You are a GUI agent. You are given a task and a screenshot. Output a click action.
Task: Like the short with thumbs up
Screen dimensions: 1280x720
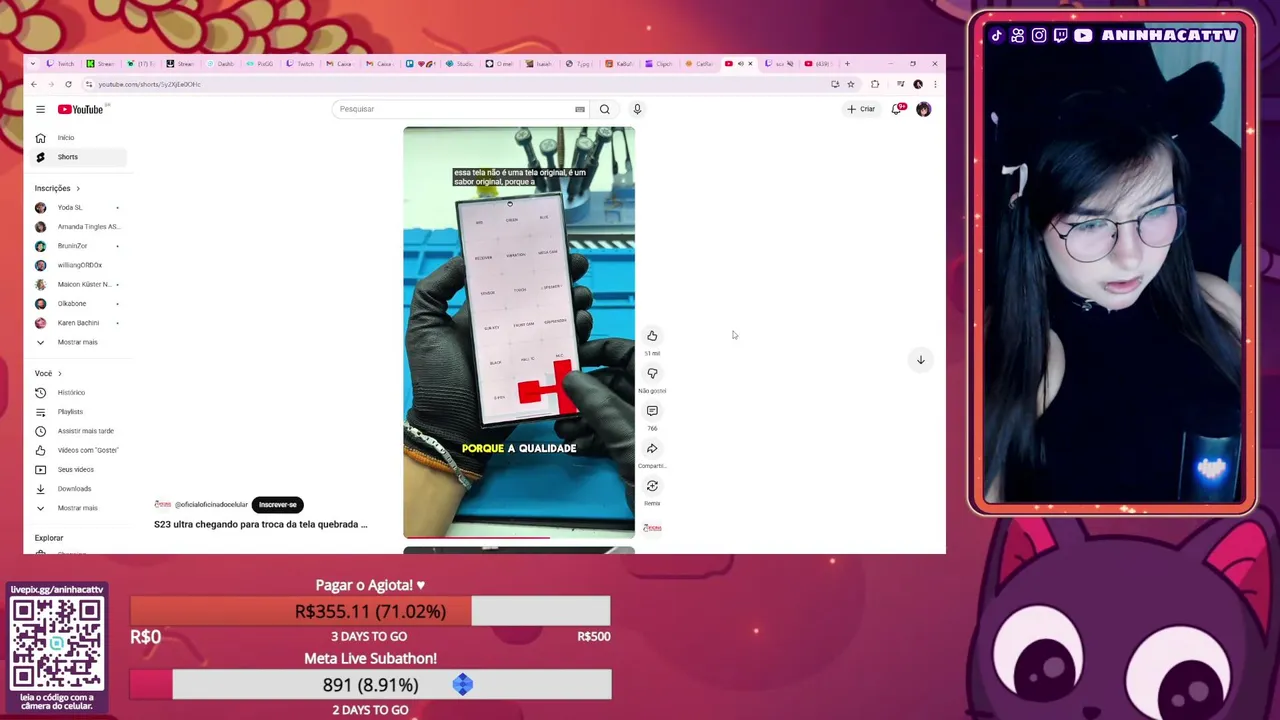(652, 336)
